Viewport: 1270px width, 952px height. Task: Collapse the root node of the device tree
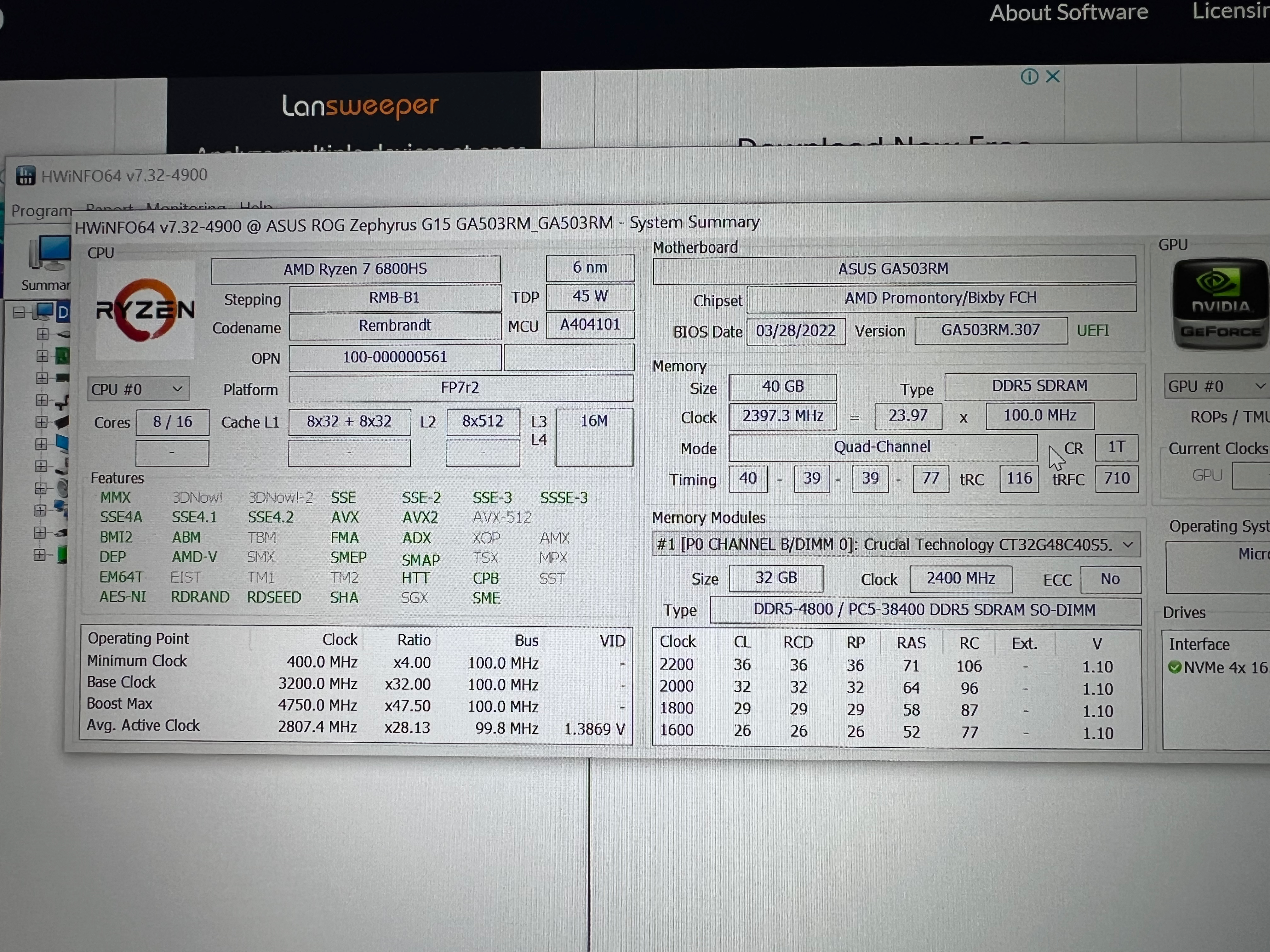click(x=18, y=312)
